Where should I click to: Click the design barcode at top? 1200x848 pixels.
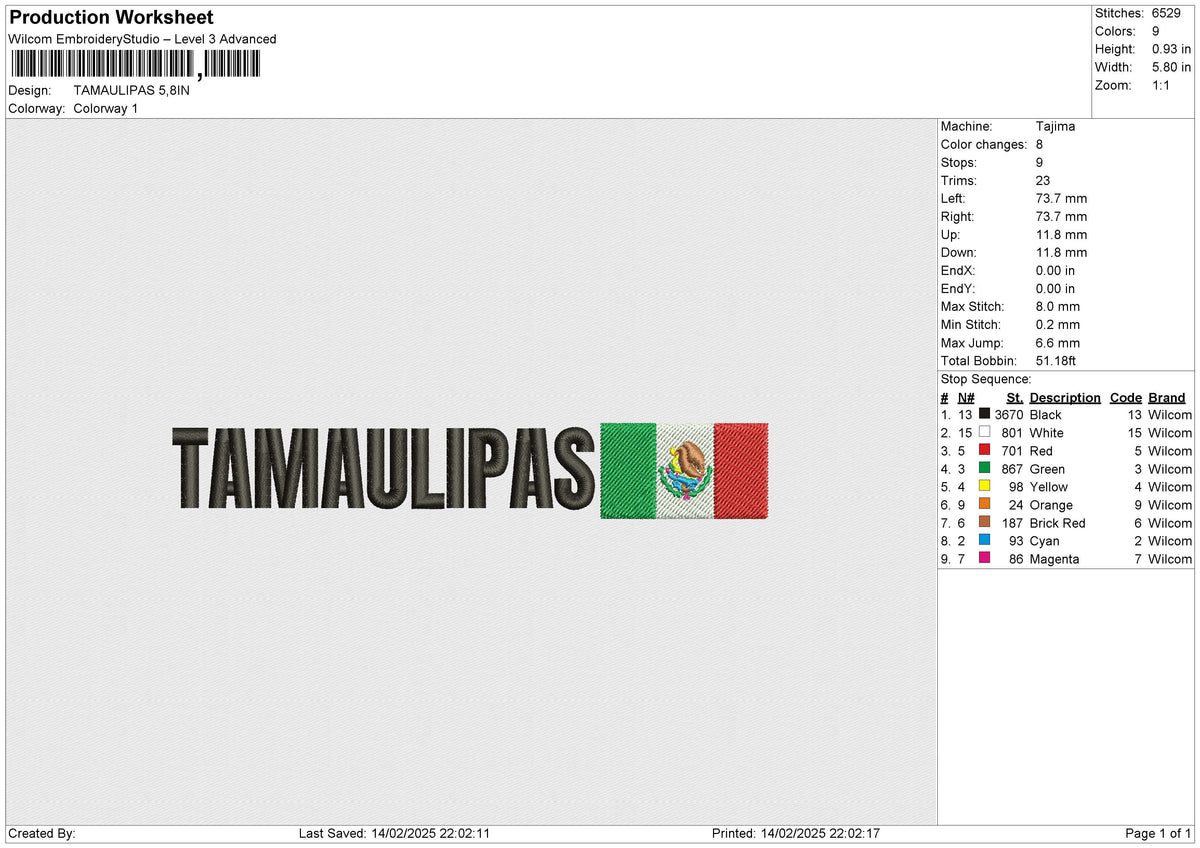(x=134, y=65)
